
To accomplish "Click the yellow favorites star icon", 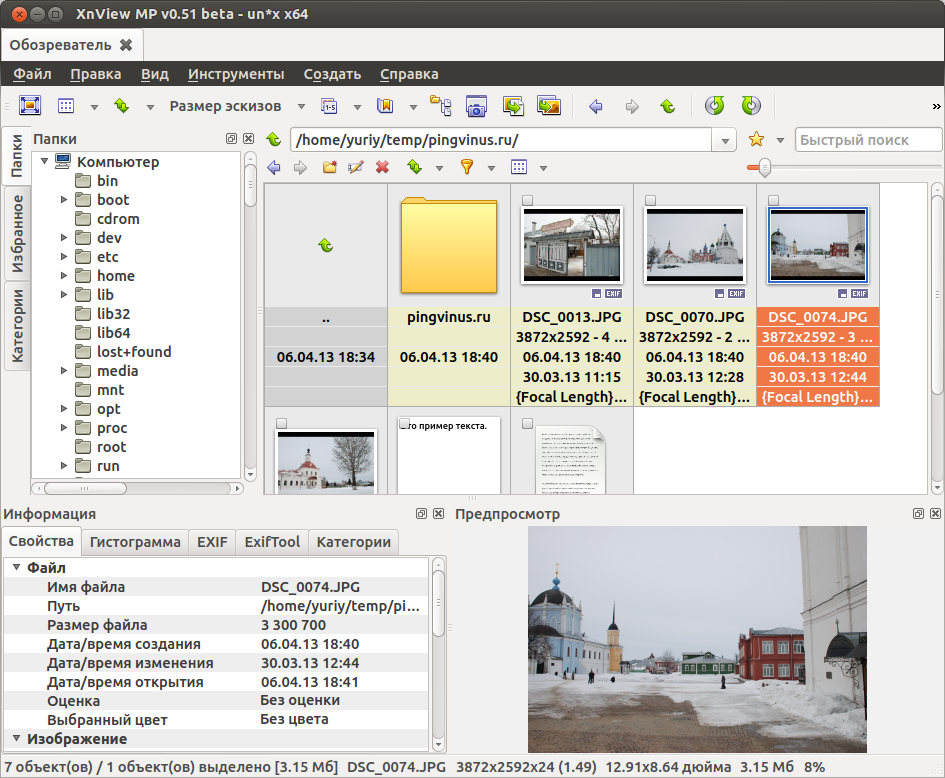I will [756, 140].
